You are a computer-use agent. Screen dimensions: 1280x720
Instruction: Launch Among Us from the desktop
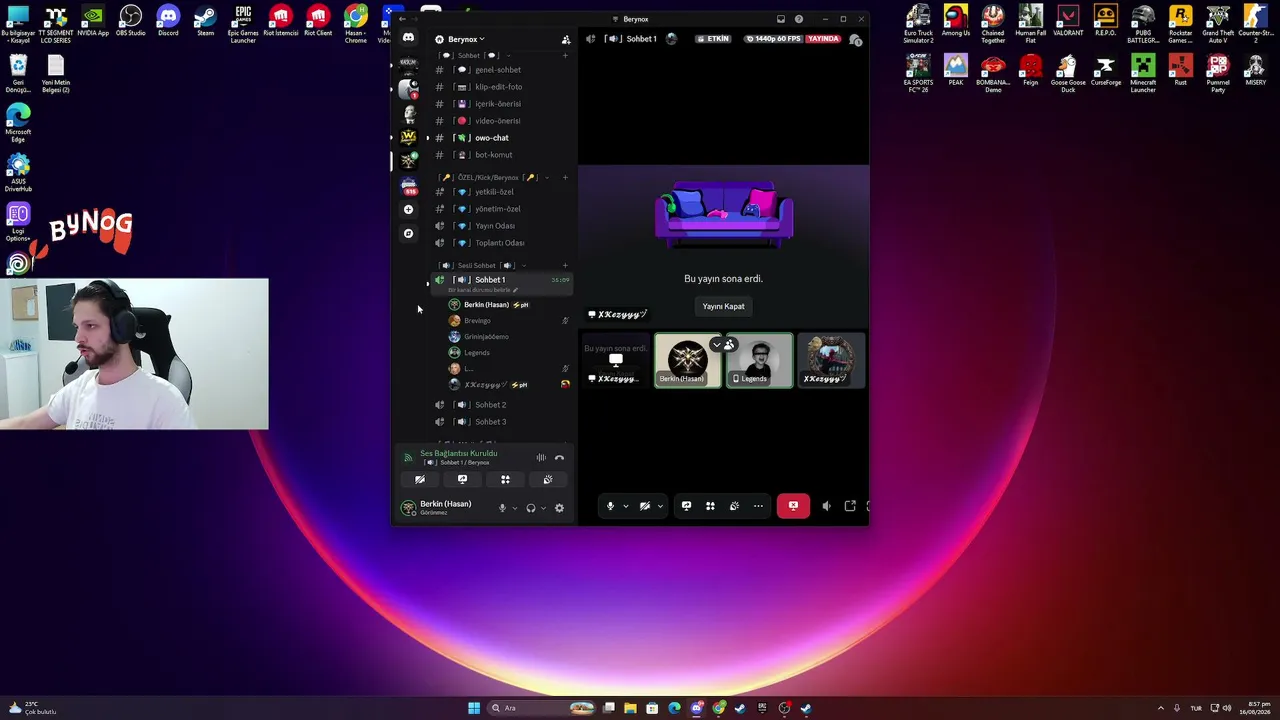click(x=955, y=22)
